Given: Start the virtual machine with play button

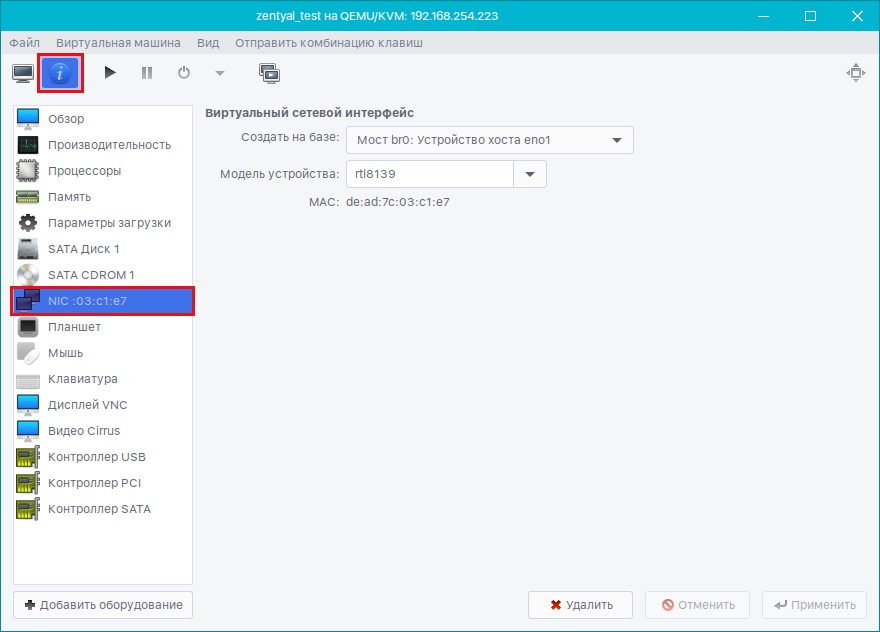Looking at the screenshot, I should tap(110, 73).
